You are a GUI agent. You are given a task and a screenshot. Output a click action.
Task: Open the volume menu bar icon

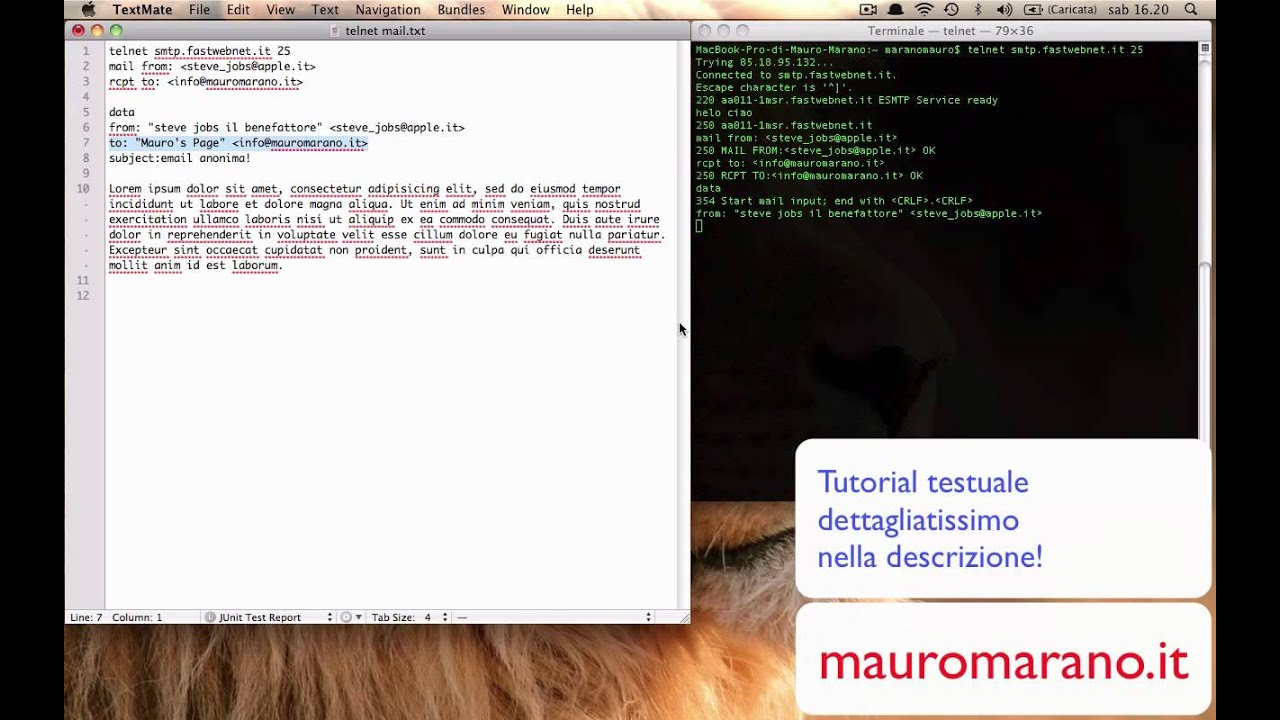coord(1004,9)
